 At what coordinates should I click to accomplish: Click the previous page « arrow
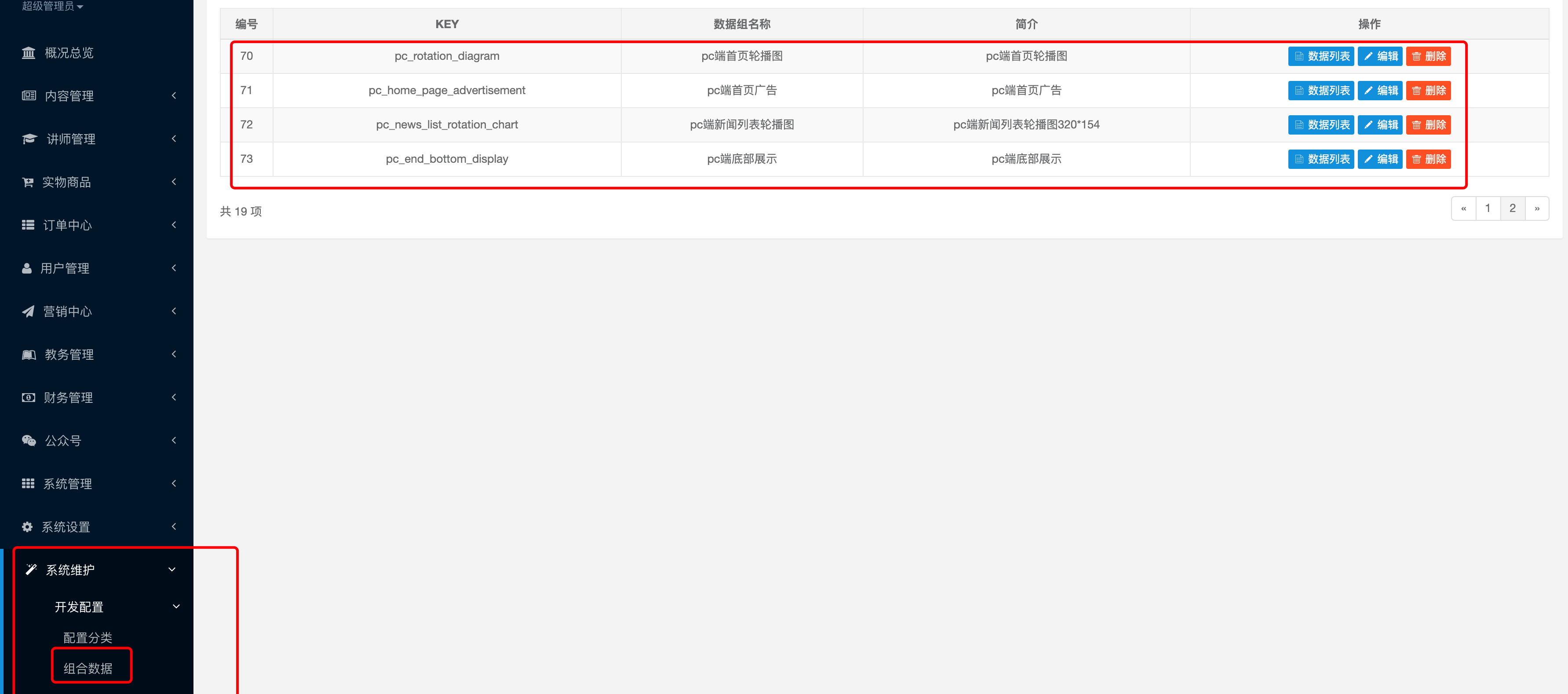(x=1463, y=208)
